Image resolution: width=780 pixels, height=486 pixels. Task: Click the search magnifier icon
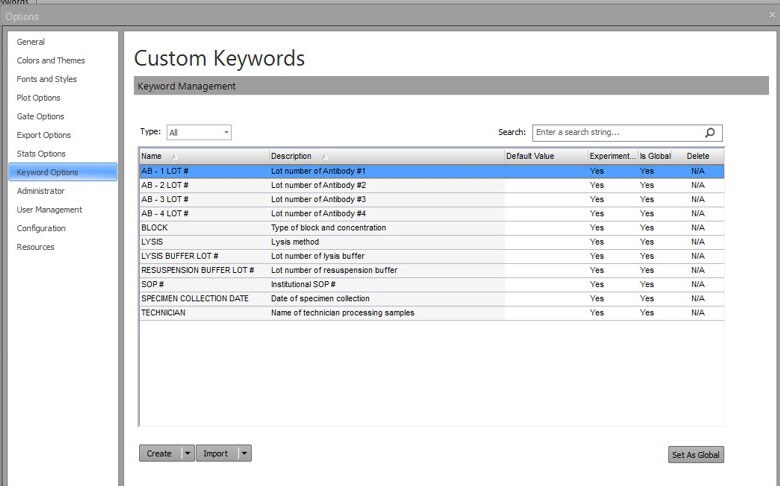(710, 132)
